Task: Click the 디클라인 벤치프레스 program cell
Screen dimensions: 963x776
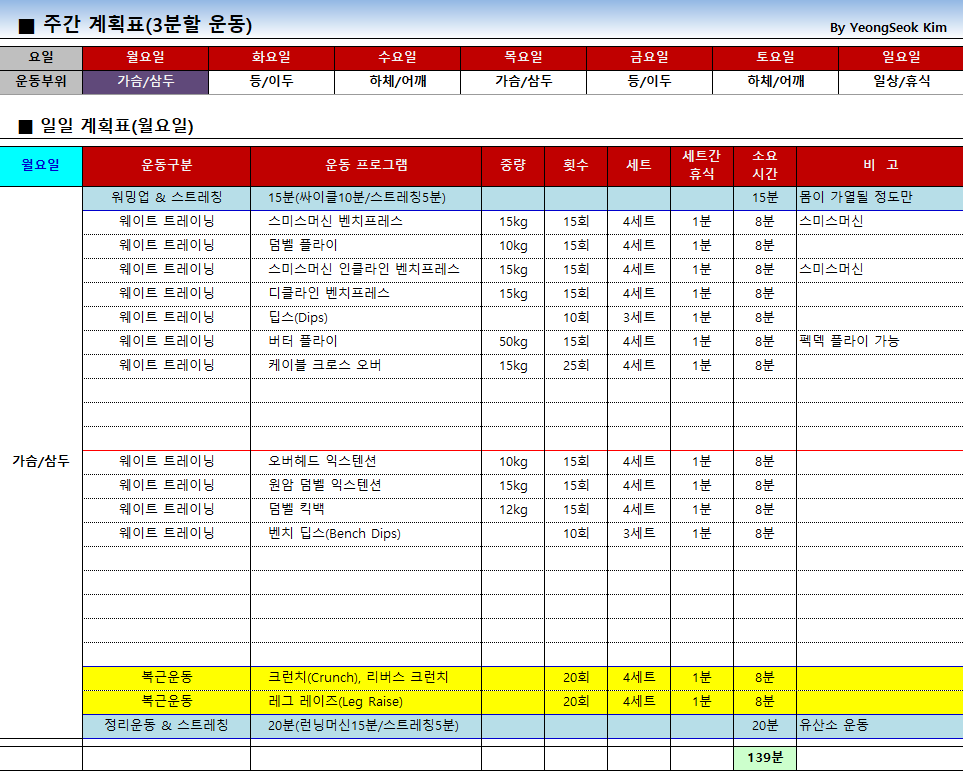Action: point(366,293)
